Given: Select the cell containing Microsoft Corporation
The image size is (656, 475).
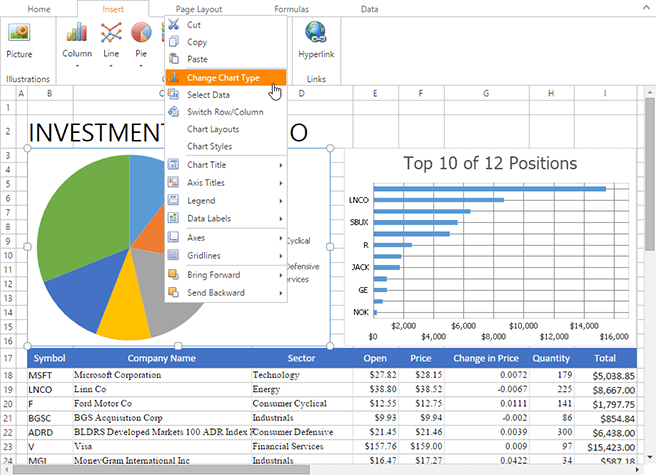Looking at the screenshot, I should 160,375.
